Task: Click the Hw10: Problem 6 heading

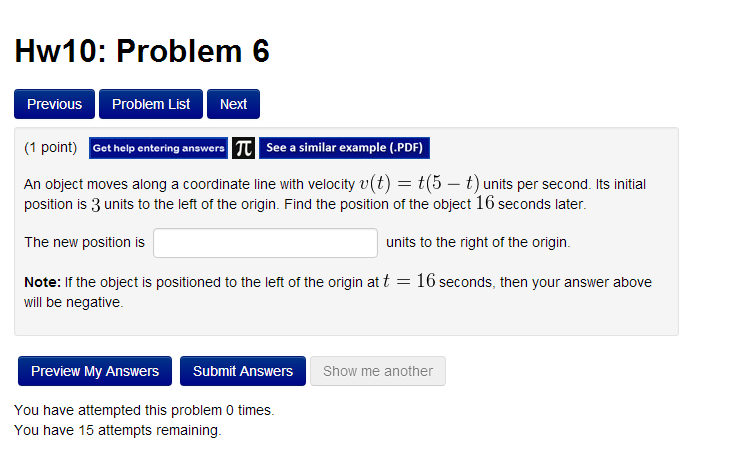Action: [142, 52]
